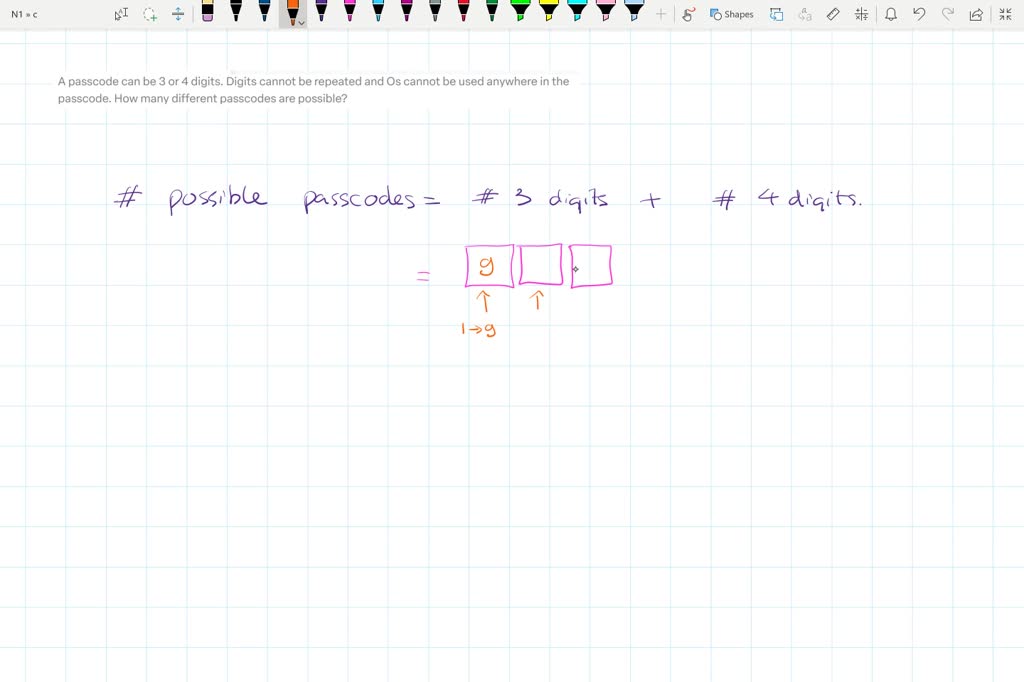Pick the currently active orange pen
The width and height of the screenshot is (1024, 682).
(292, 13)
